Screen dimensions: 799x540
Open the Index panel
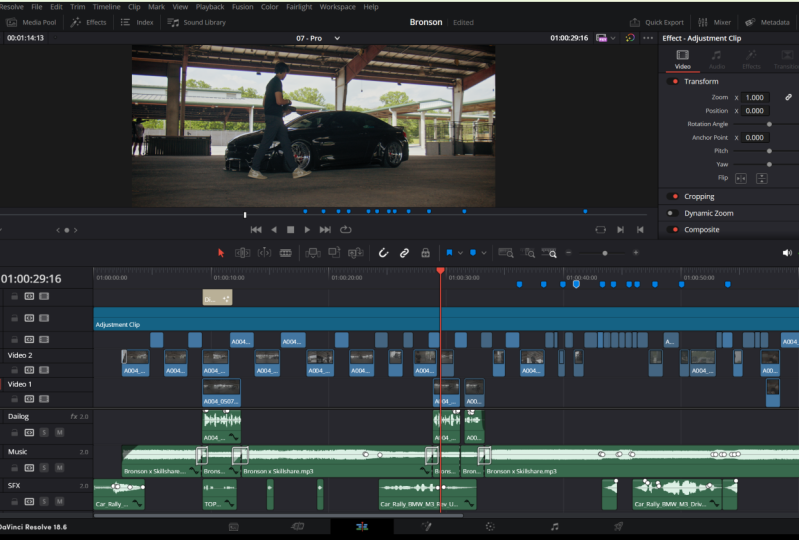point(137,22)
